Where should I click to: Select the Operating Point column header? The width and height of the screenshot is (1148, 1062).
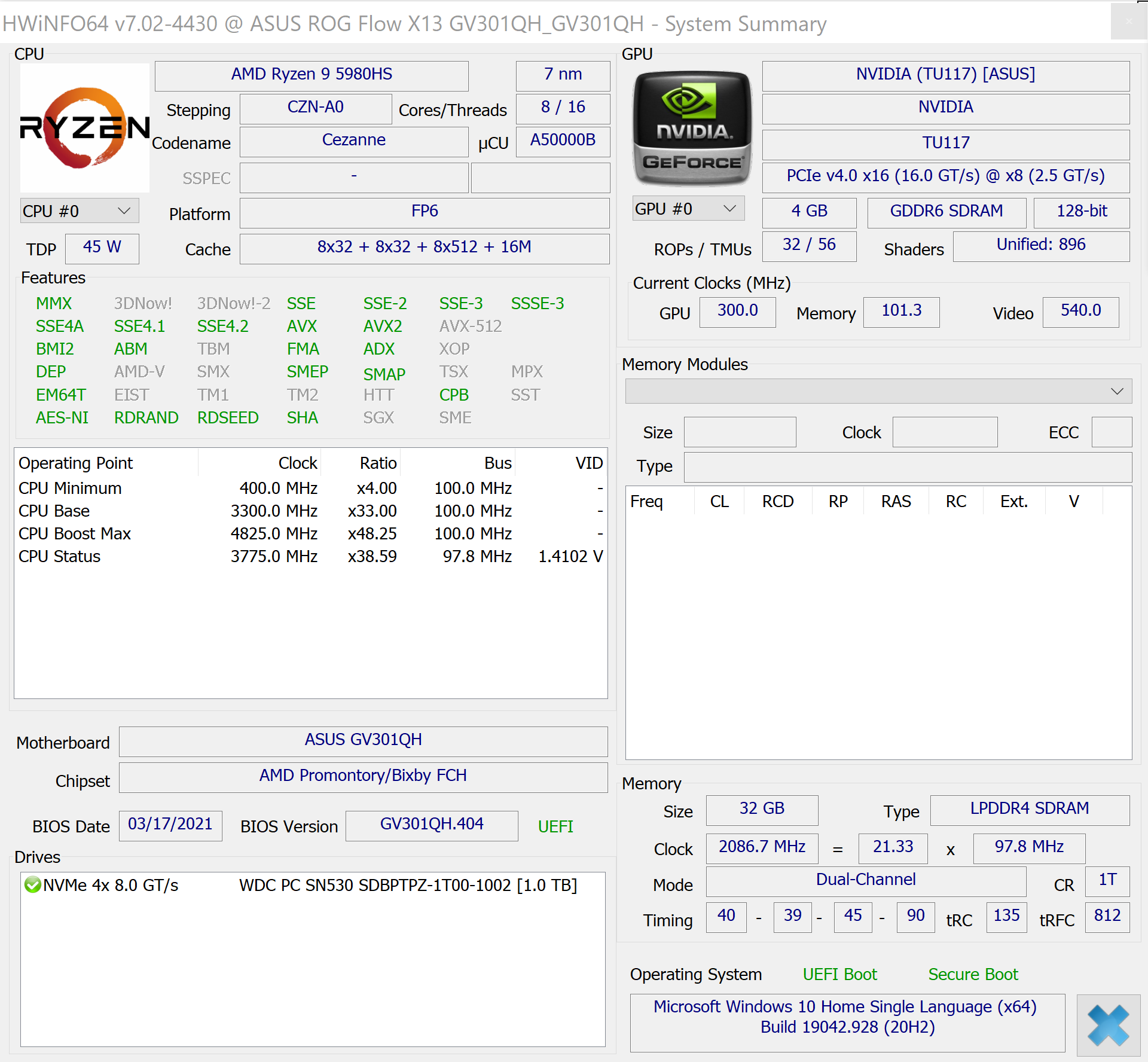pyautogui.click(x=106, y=463)
